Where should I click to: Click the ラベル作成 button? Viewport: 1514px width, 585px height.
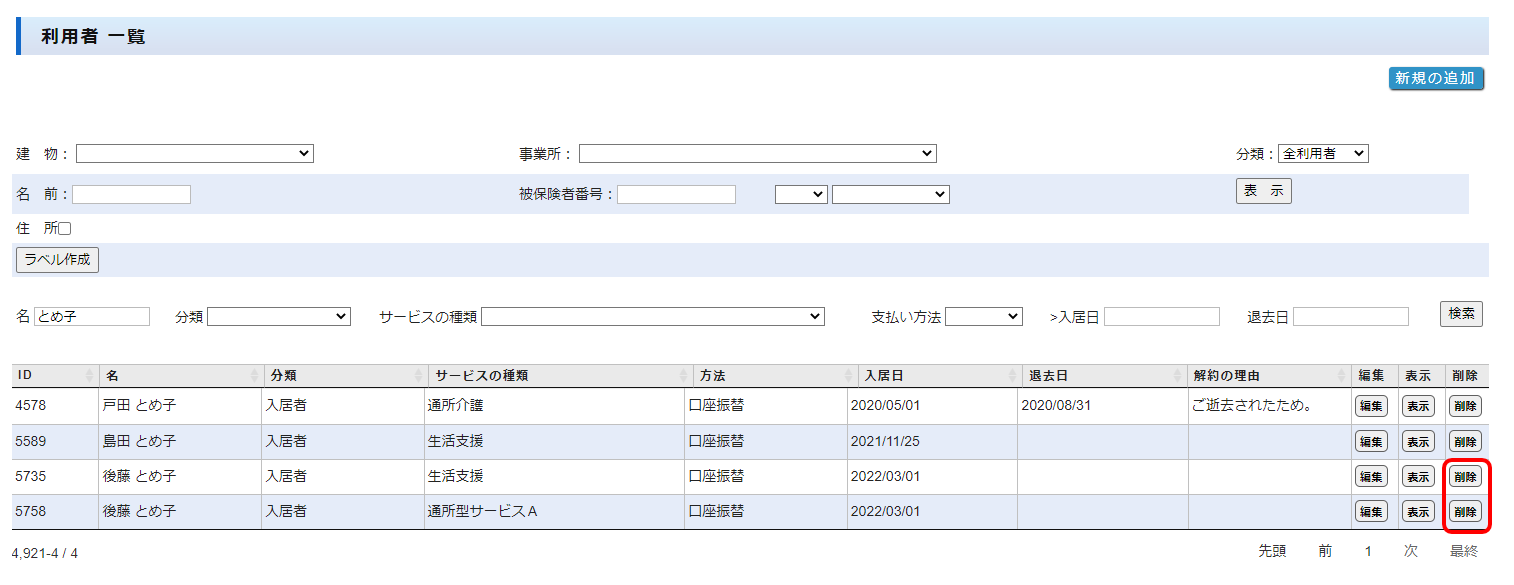coord(57,260)
